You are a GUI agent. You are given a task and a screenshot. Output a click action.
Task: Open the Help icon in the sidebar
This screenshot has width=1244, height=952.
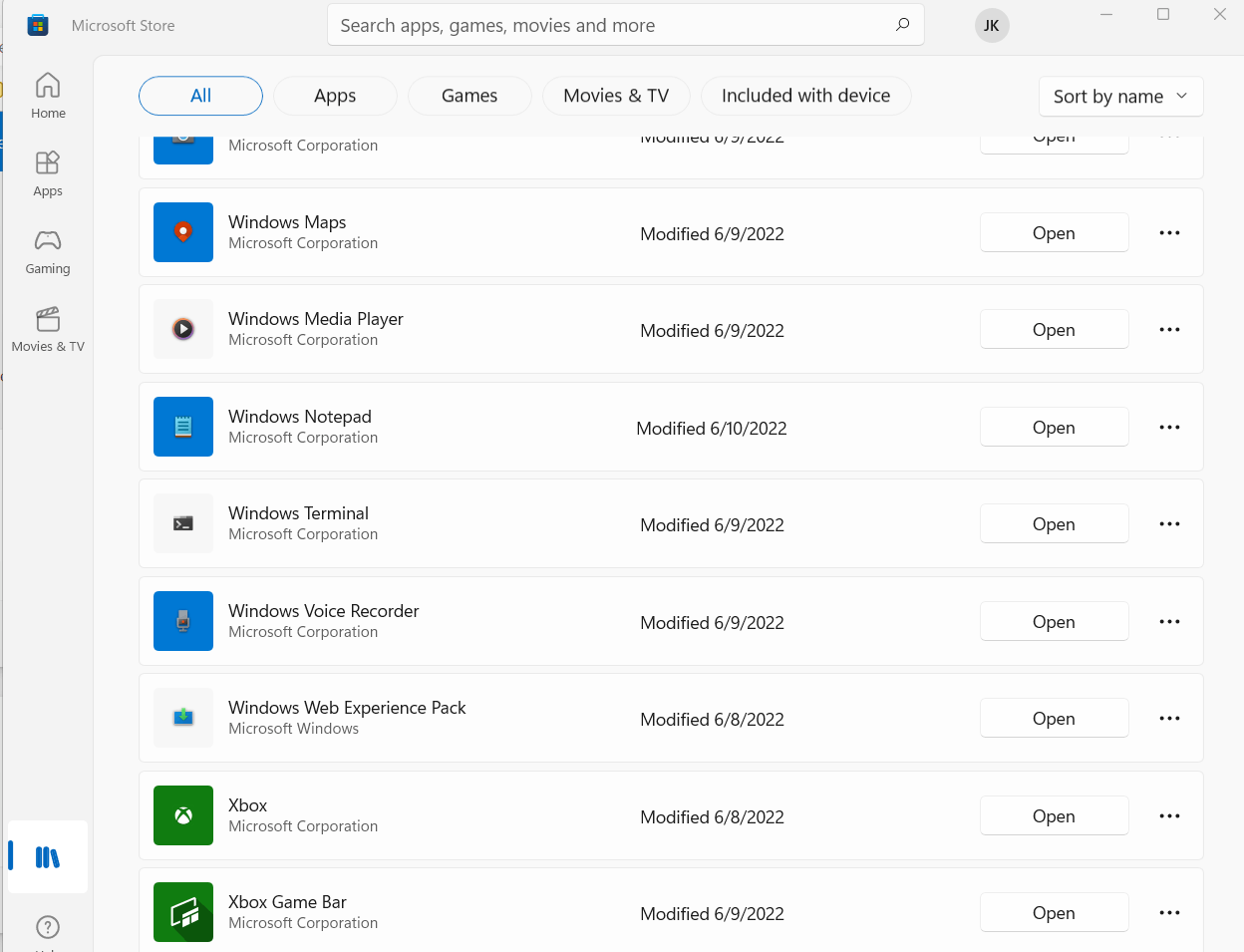48,927
